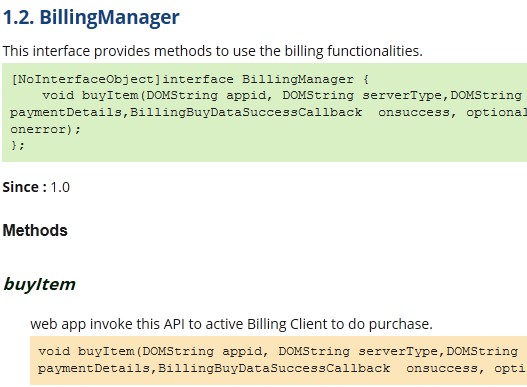Click the 'void buyItem' line in orange code block
The image size is (527, 387).
[x=278, y=351]
